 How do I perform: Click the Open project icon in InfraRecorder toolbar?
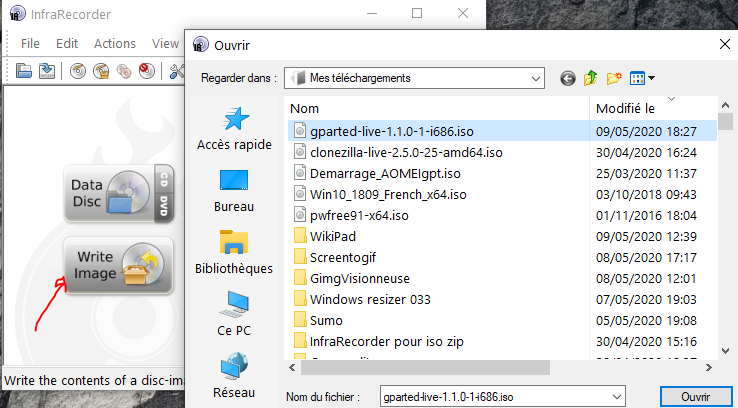click(24, 71)
